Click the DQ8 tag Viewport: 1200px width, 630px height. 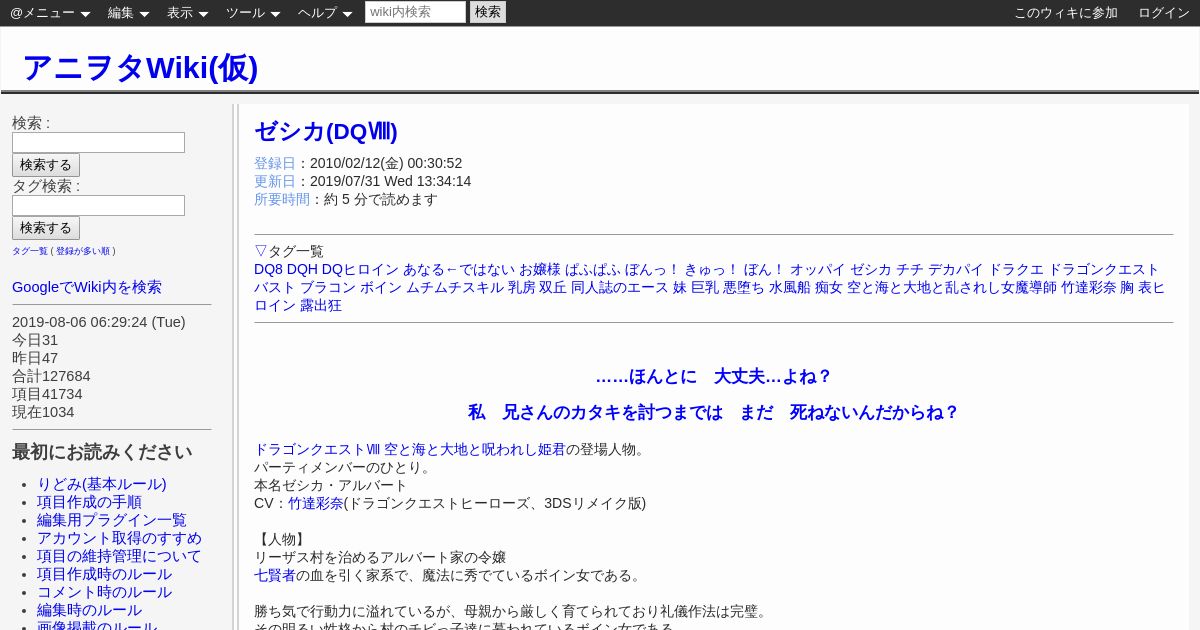(x=268, y=269)
